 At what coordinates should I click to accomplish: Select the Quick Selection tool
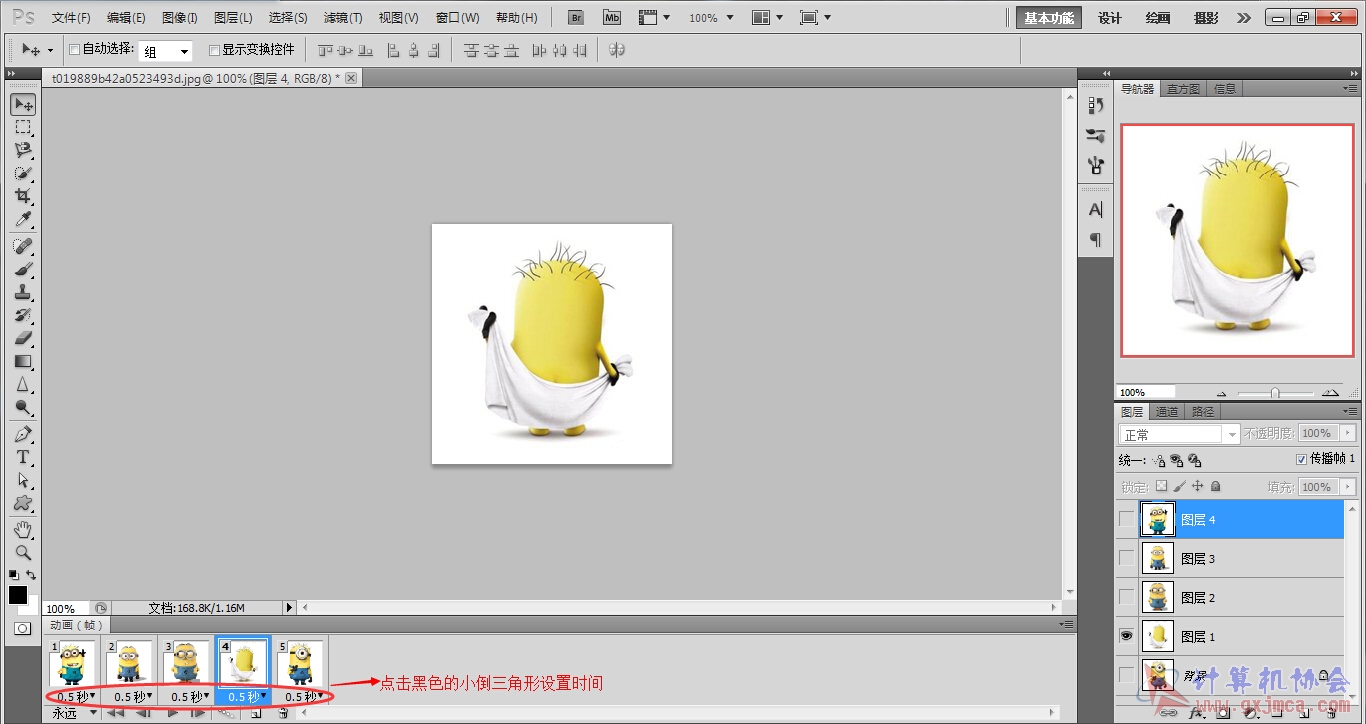click(x=23, y=173)
